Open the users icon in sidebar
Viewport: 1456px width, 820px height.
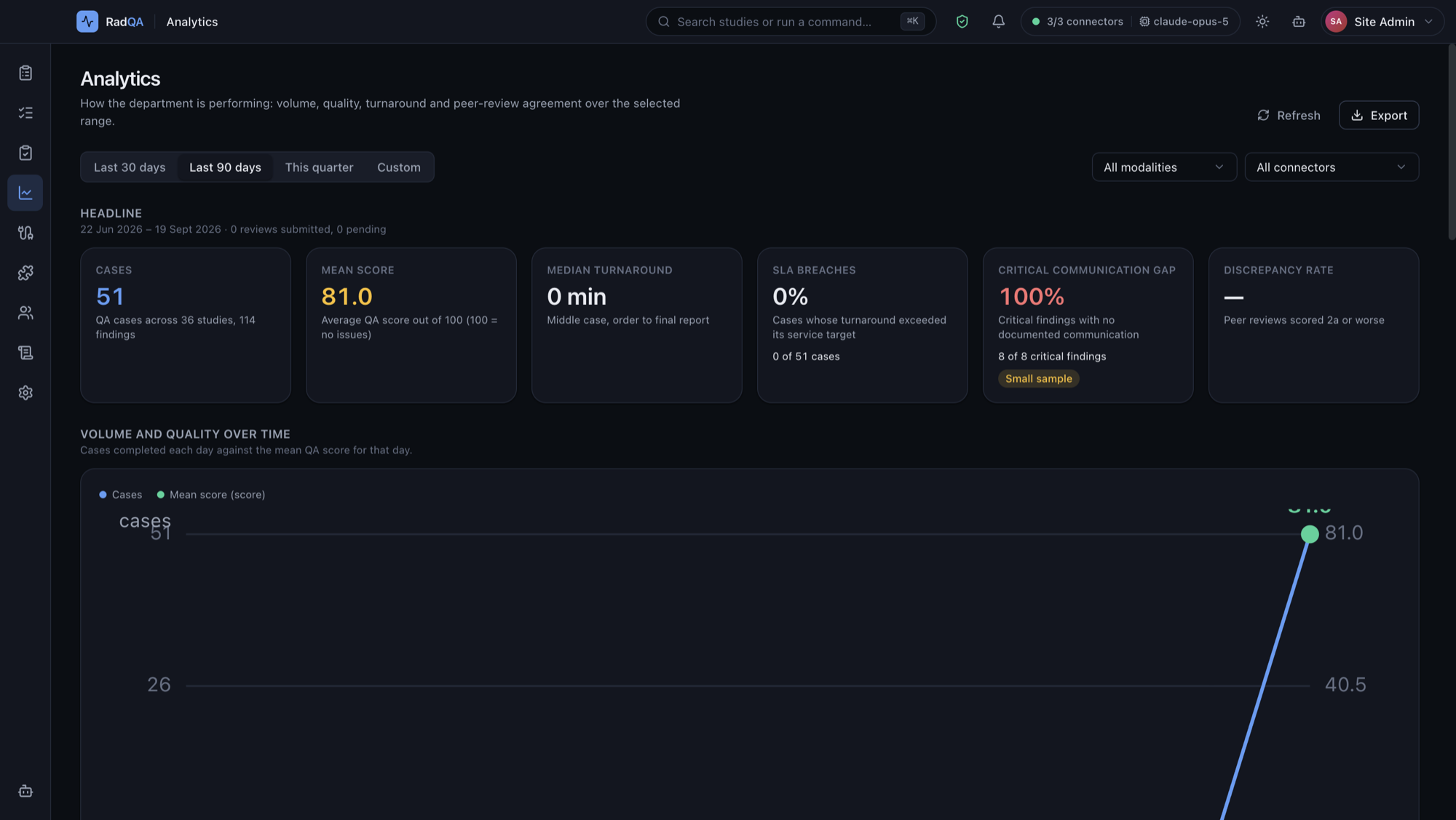[25, 313]
